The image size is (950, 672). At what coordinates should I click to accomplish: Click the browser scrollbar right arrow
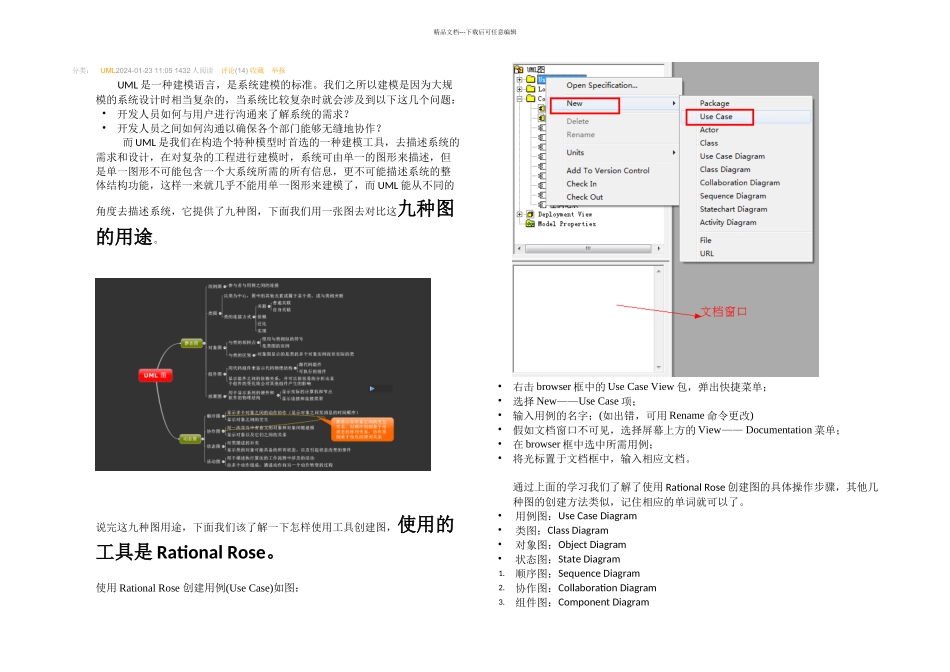659,248
